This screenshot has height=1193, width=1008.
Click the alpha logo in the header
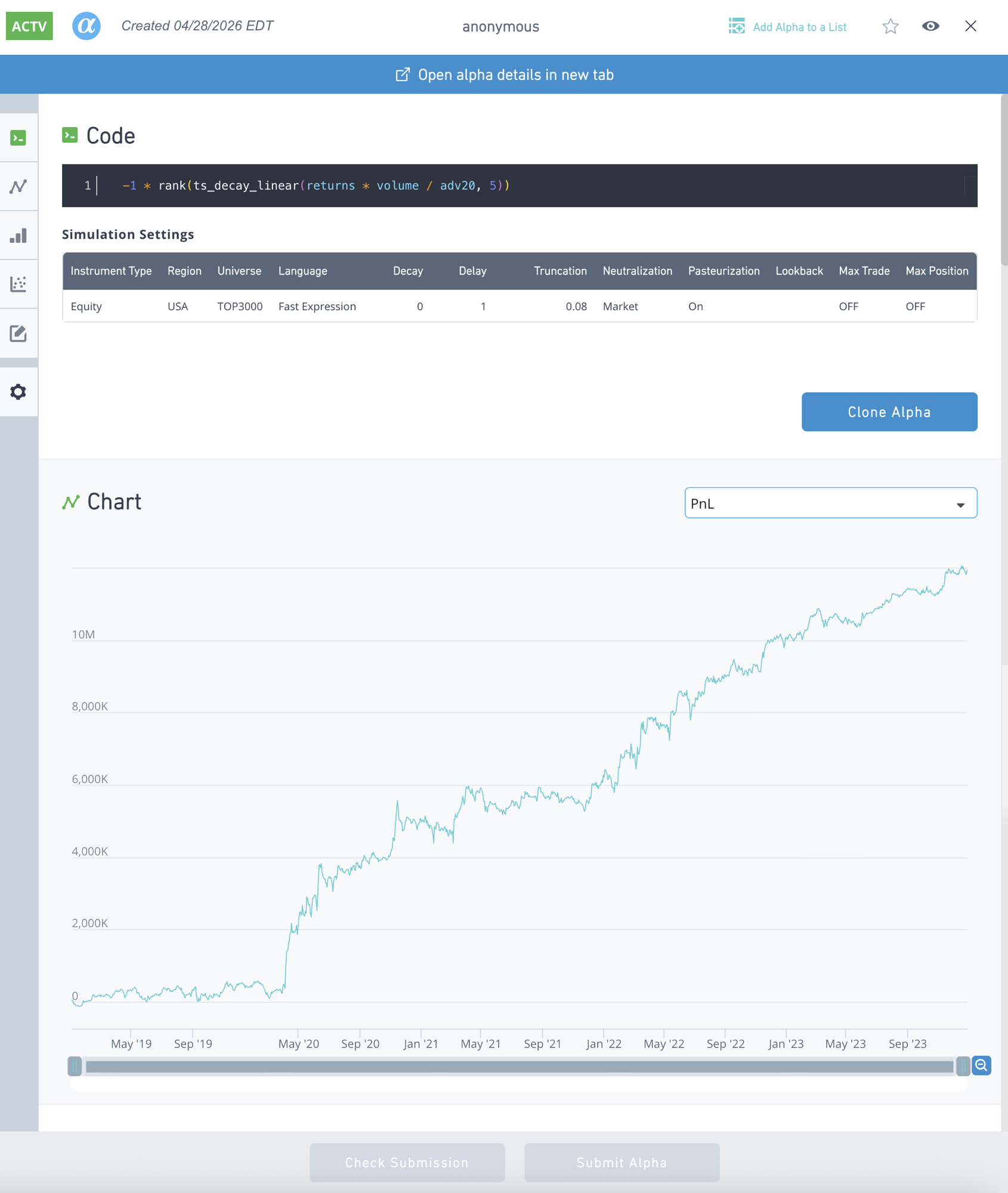pos(86,26)
